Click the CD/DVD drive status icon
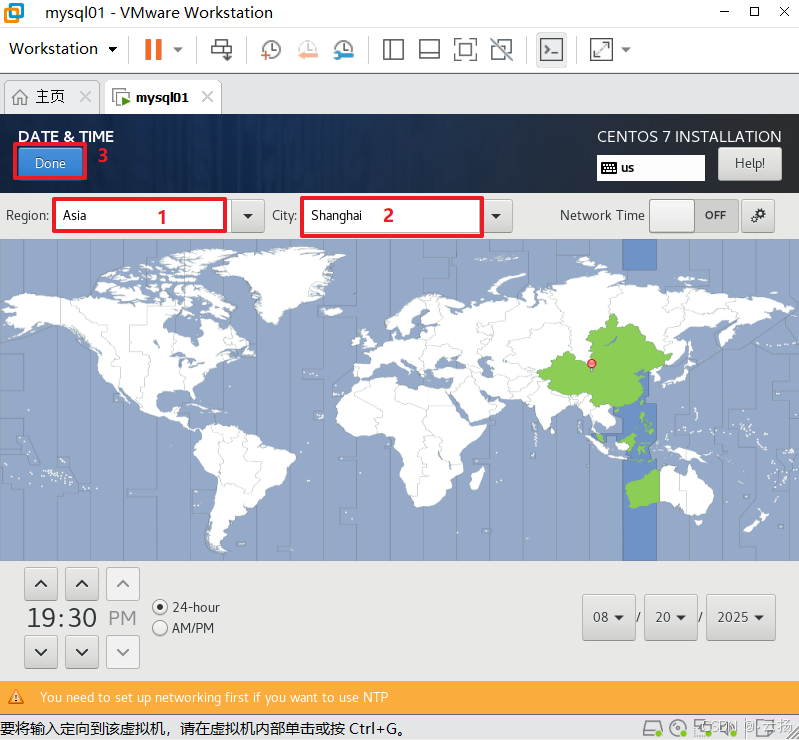 678,729
